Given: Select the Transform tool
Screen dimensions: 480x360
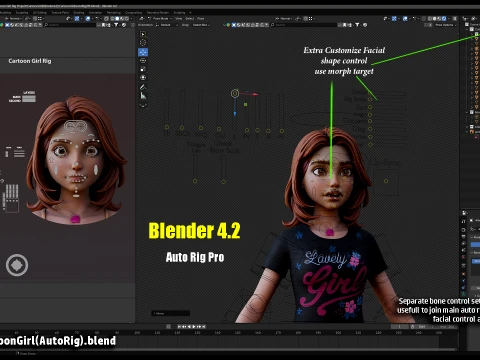Looking at the screenshot, I should coord(143,77).
